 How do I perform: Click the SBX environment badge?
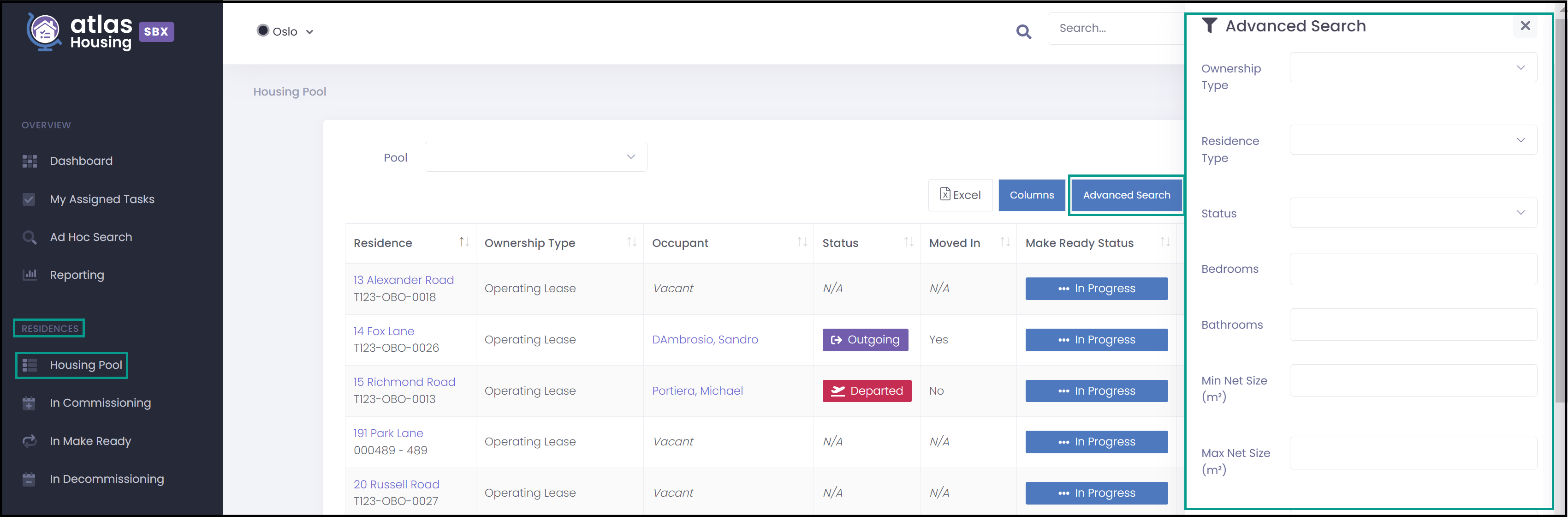click(156, 32)
